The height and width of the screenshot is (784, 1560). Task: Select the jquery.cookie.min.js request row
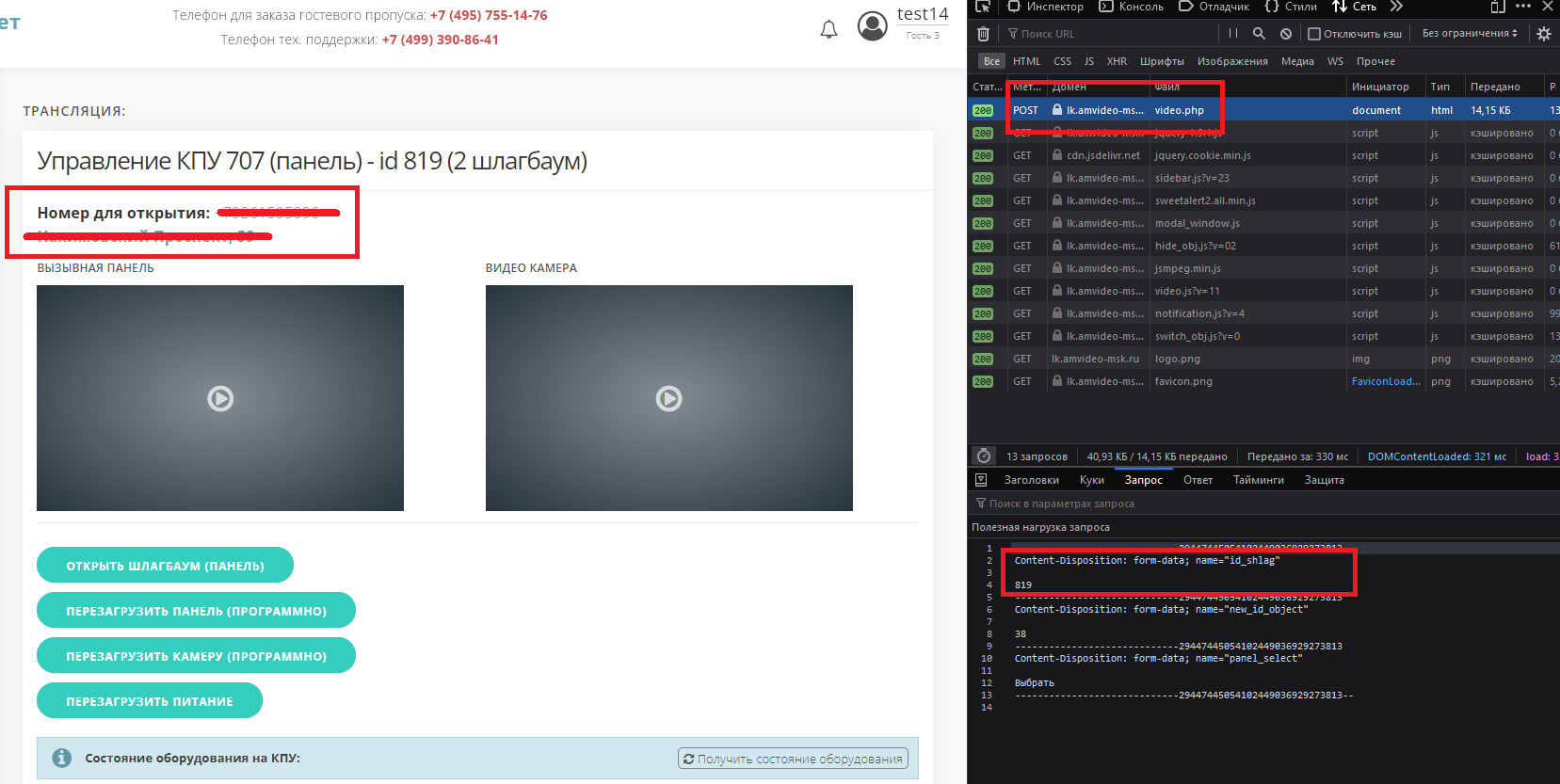pyautogui.click(x=1263, y=155)
